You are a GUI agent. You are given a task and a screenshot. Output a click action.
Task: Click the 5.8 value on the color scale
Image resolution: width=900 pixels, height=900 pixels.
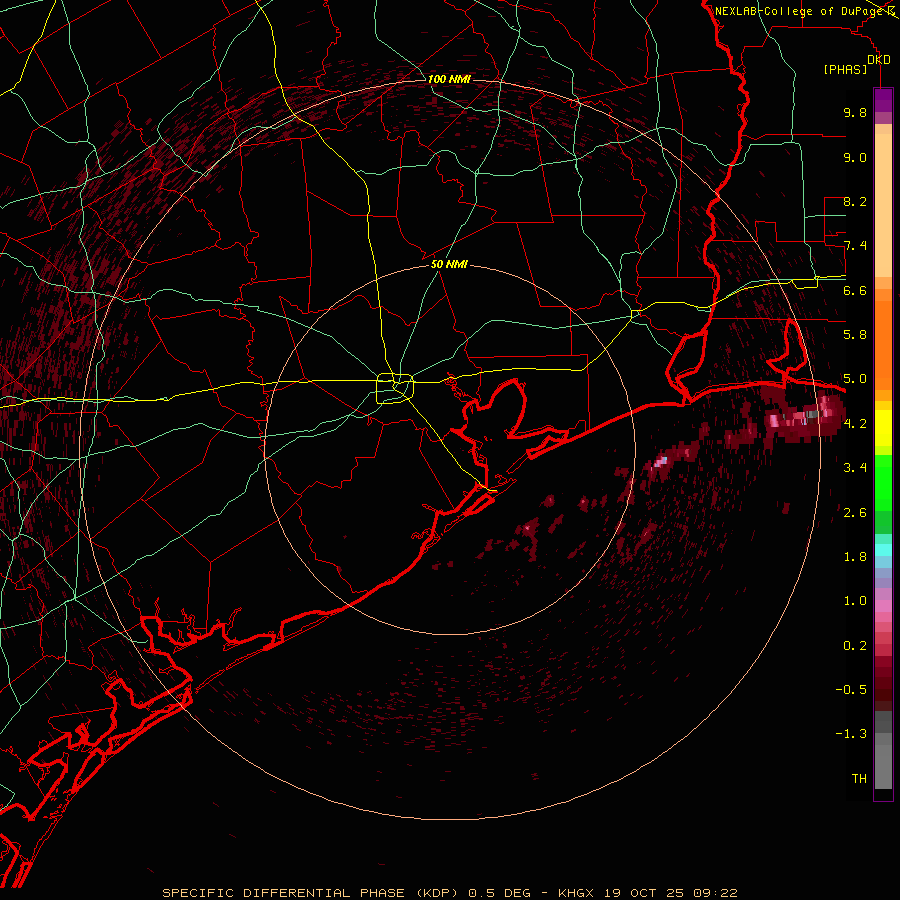[x=855, y=335]
